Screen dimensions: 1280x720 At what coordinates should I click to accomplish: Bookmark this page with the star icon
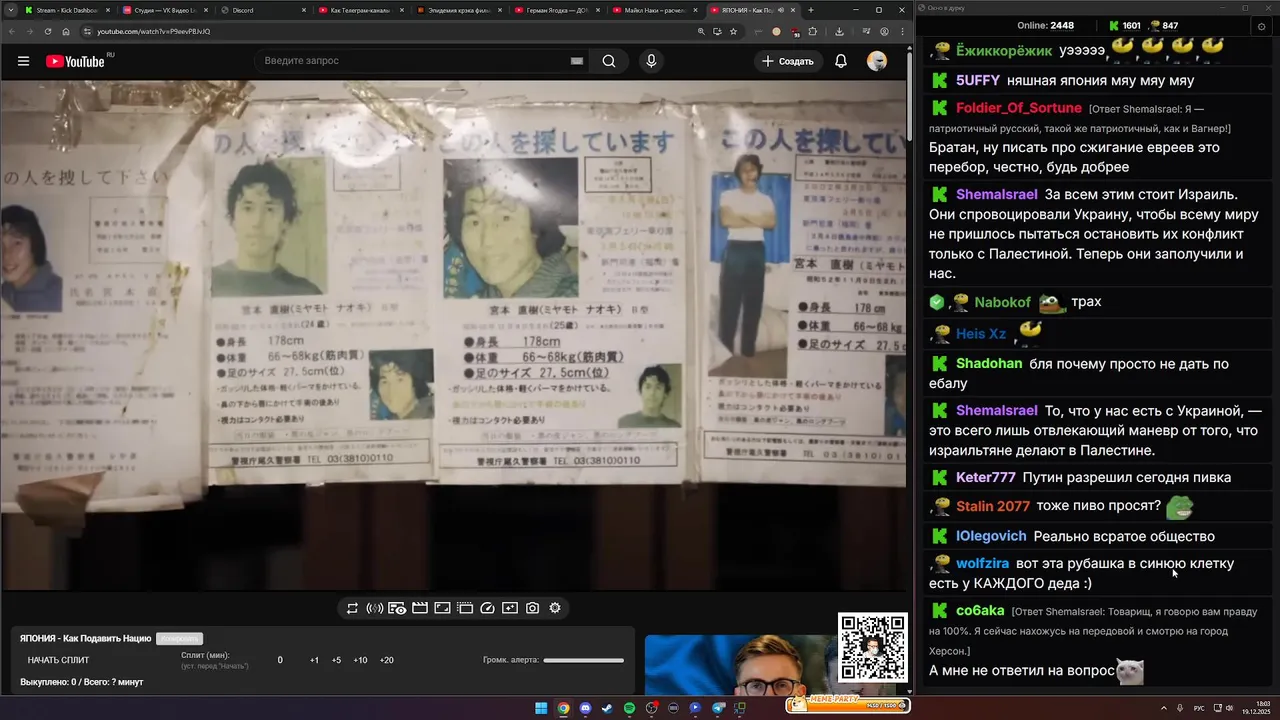coord(733,31)
